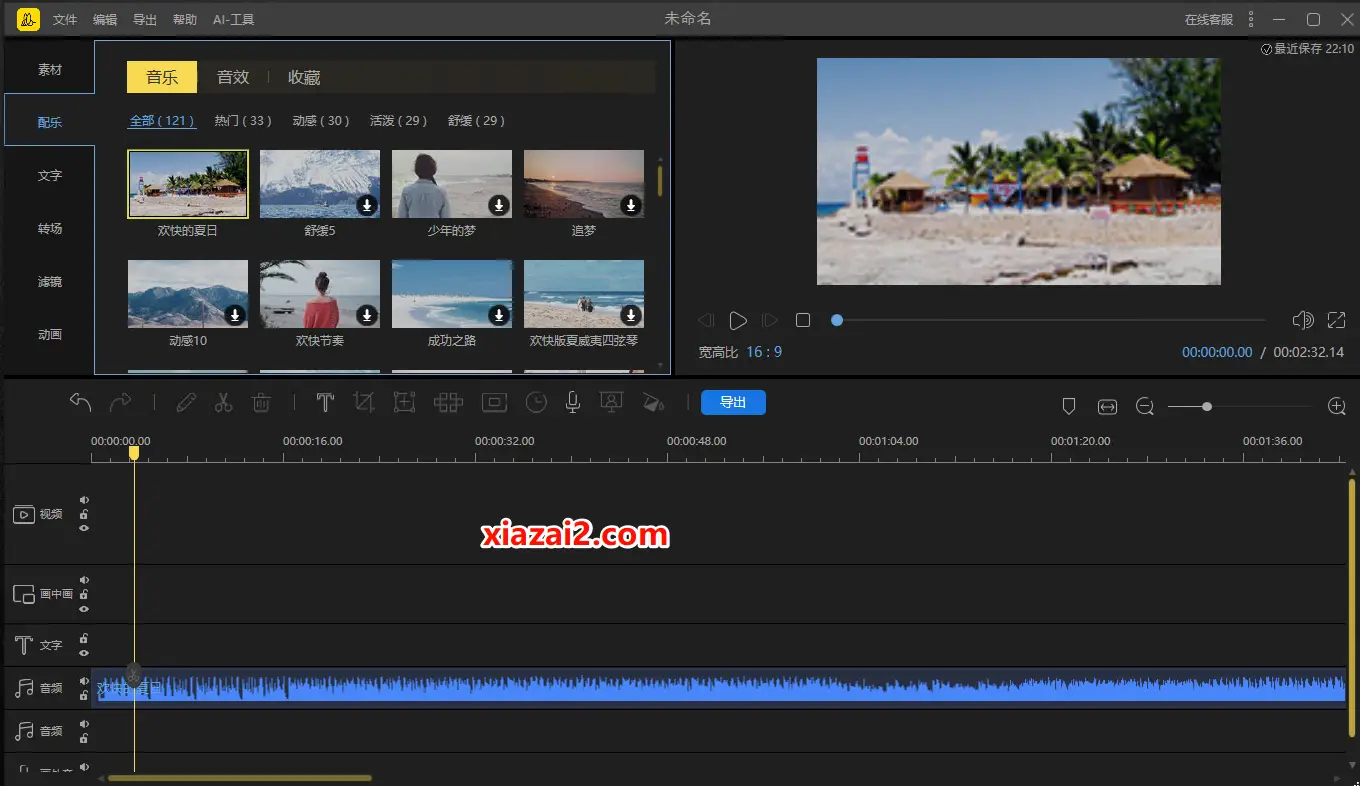The height and width of the screenshot is (786, 1360).
Task: Add a marker with the shield icon
Action: [x=1068, y=406]
